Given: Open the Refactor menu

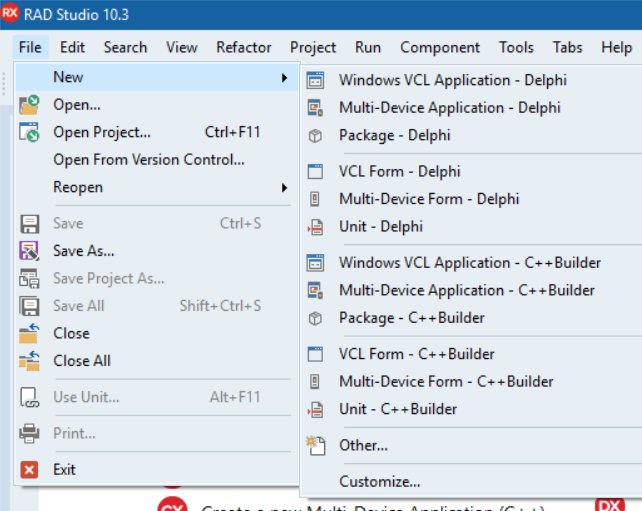Looking at the screenshot, I should [x=243, y=47].
